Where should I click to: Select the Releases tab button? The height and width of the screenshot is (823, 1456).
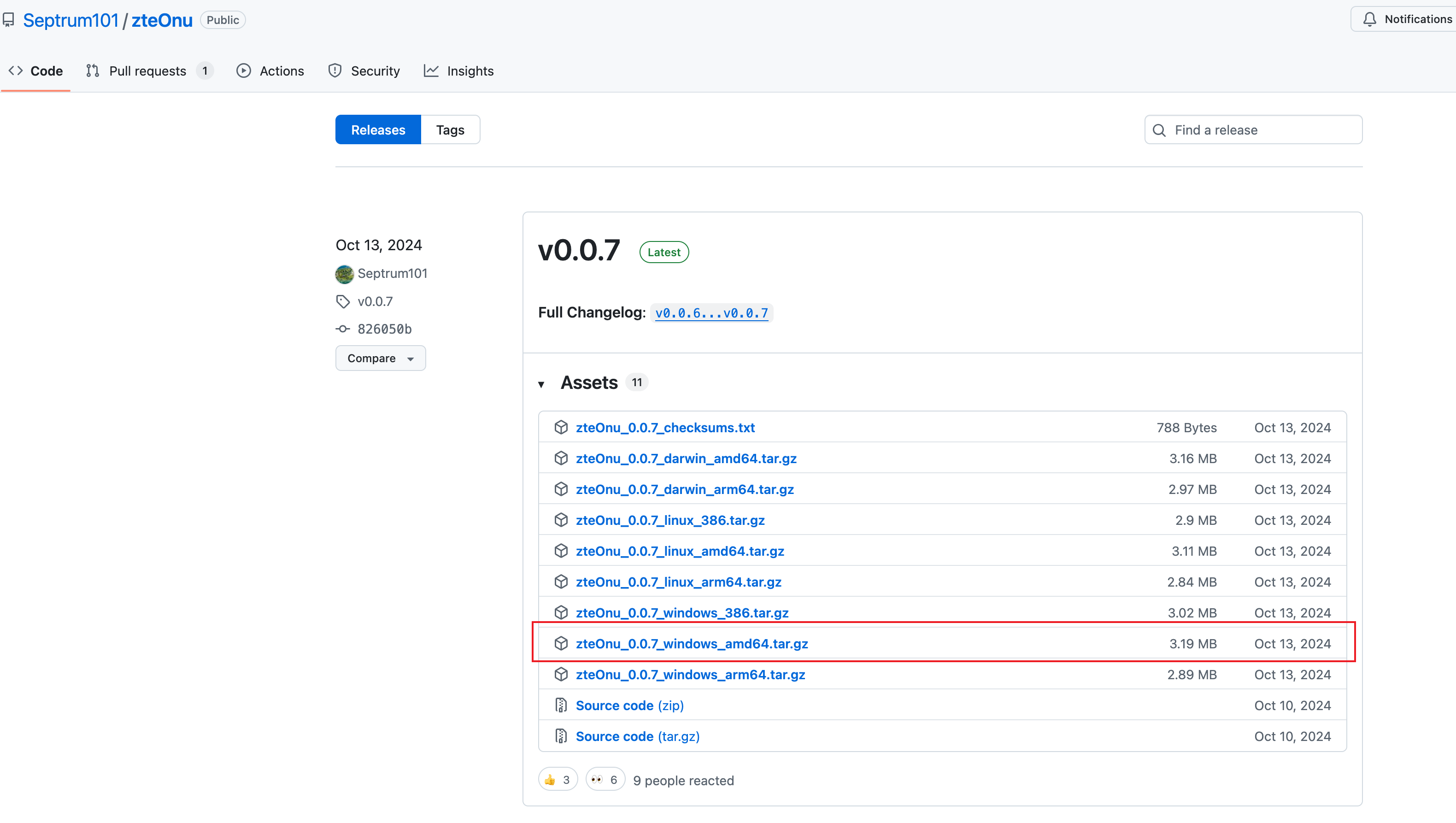point(378,130)
